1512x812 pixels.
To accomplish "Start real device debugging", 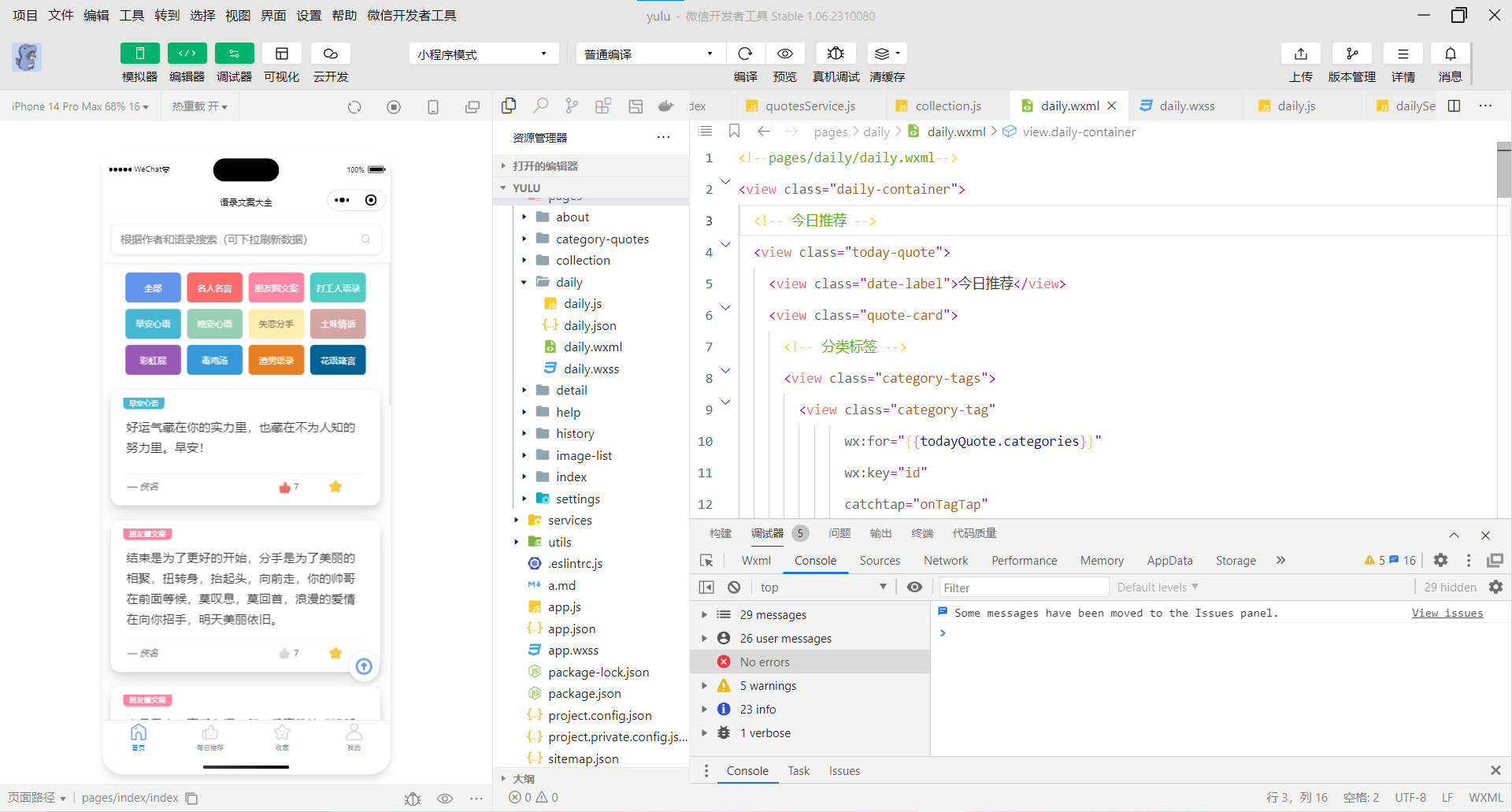I will (836, 54).
